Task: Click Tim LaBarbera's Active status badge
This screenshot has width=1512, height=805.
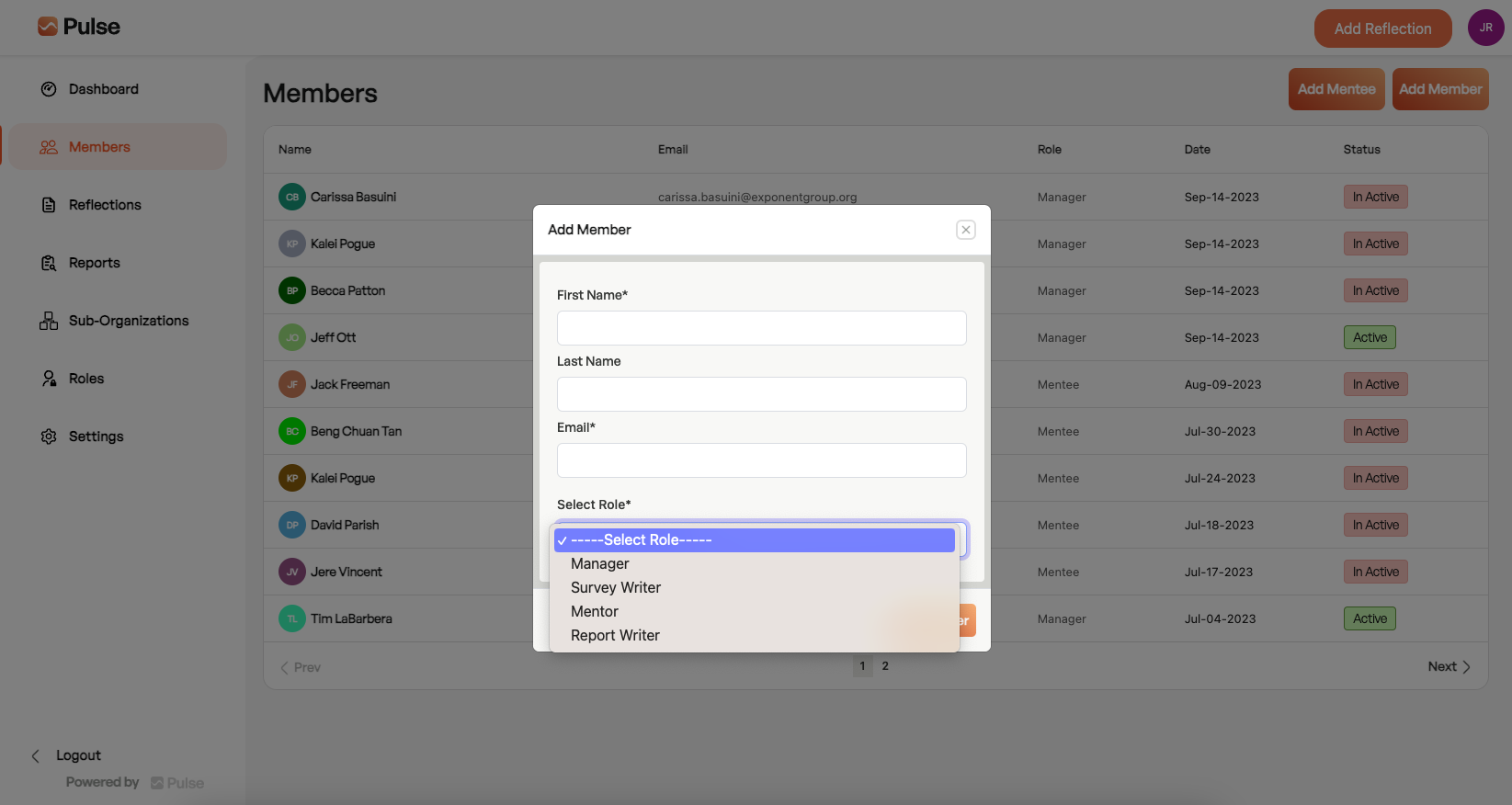Action: click(1370, 618)
